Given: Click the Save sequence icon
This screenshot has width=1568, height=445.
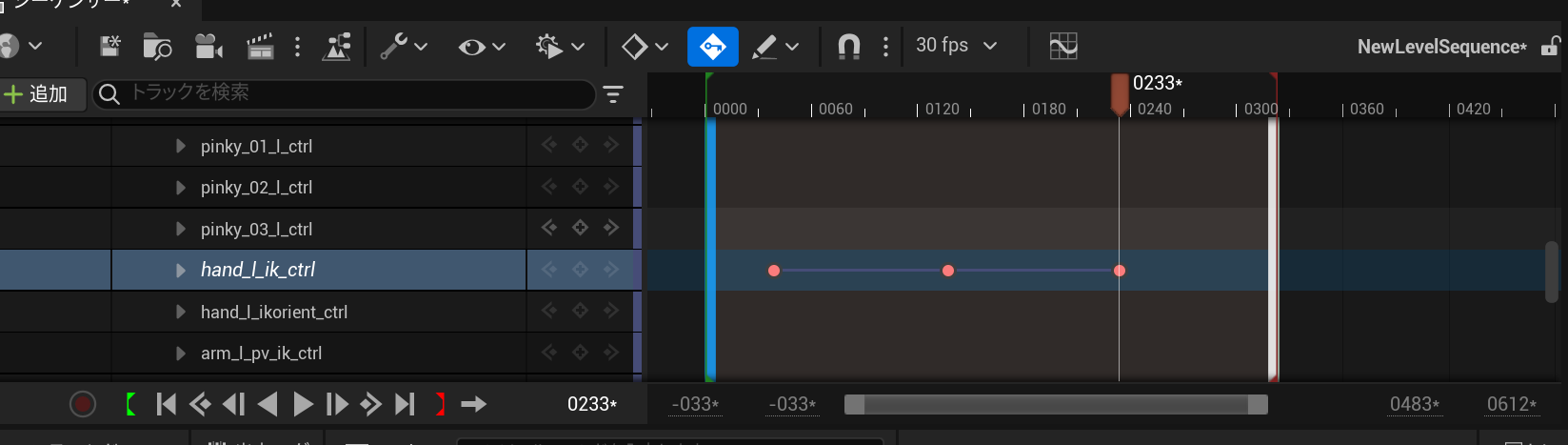Looking at the screenshot, I should 110,46.
